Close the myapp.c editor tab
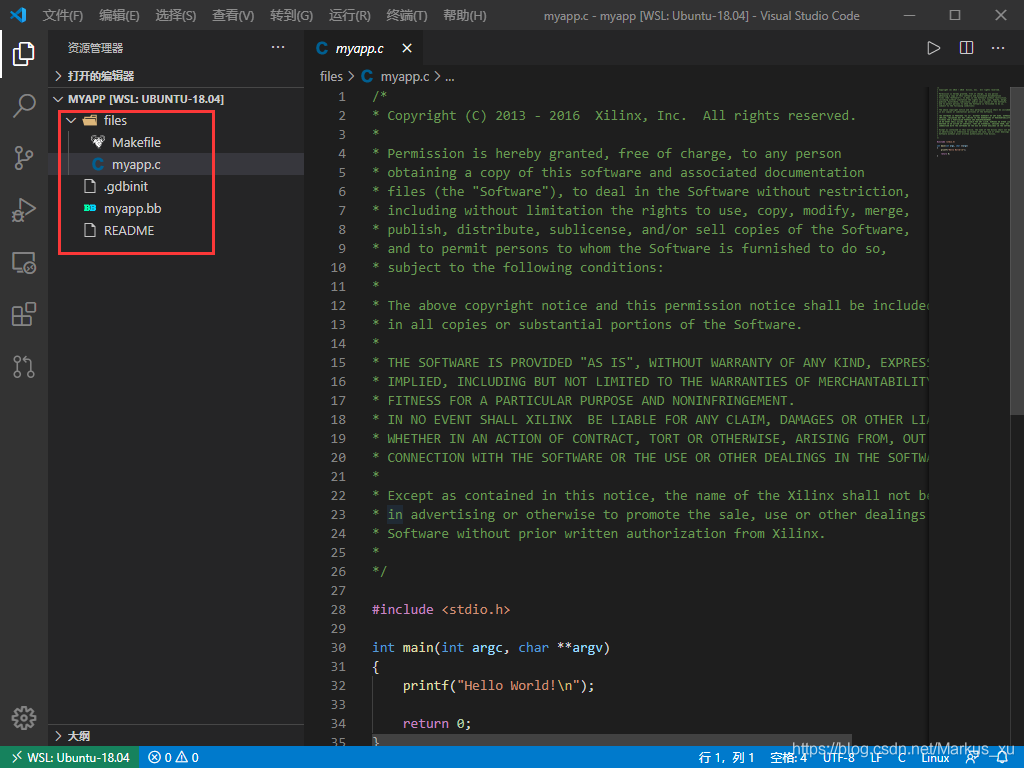 coord(406,48)
